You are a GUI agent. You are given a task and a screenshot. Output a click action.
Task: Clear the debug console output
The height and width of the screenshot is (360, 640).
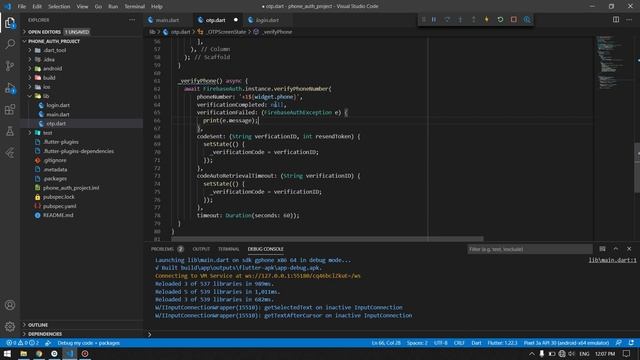602,249
